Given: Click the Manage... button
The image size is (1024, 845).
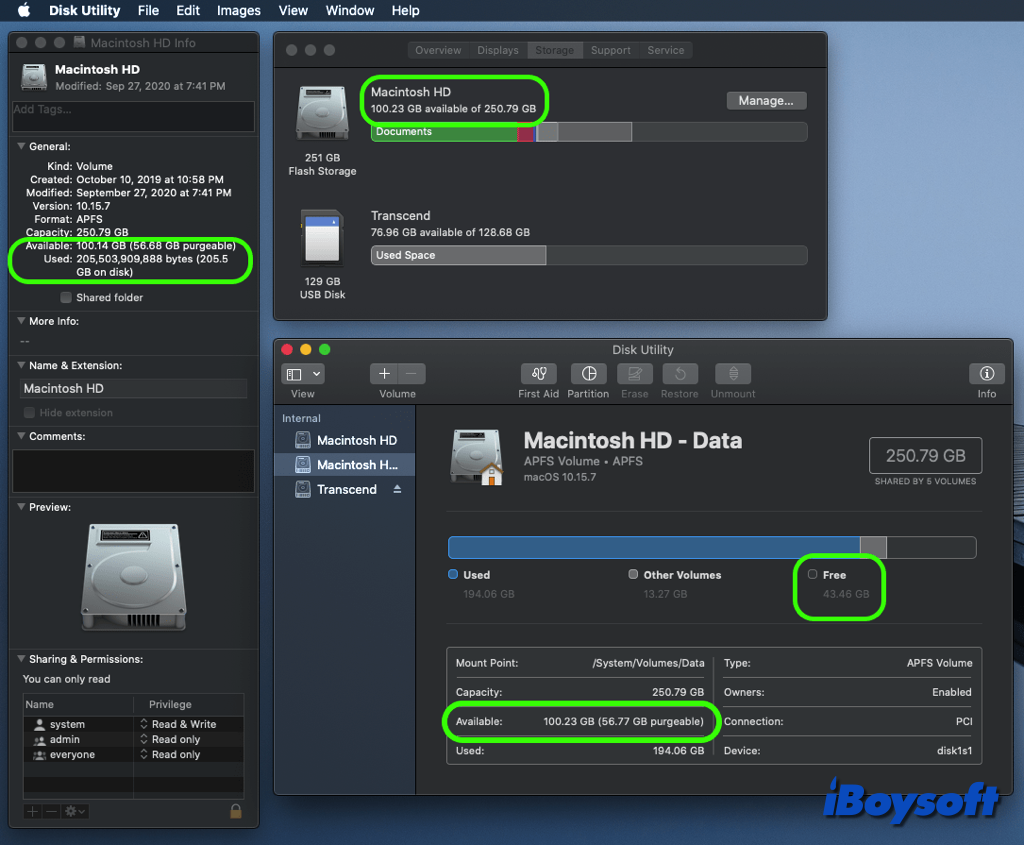Looking at the screenshot, I should tap(765, 100).
